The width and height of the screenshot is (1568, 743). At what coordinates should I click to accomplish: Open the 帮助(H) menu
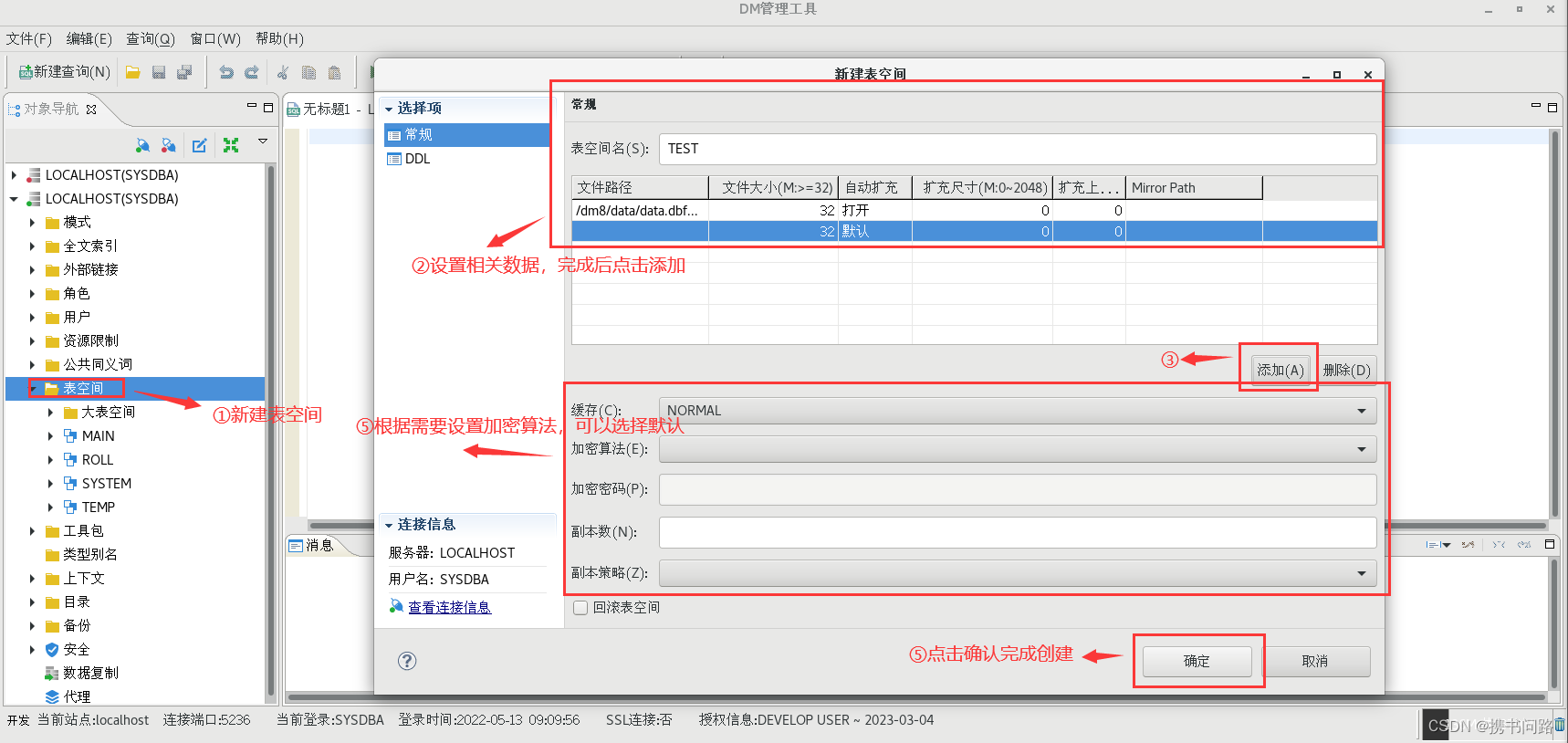(x=280, y=38)
